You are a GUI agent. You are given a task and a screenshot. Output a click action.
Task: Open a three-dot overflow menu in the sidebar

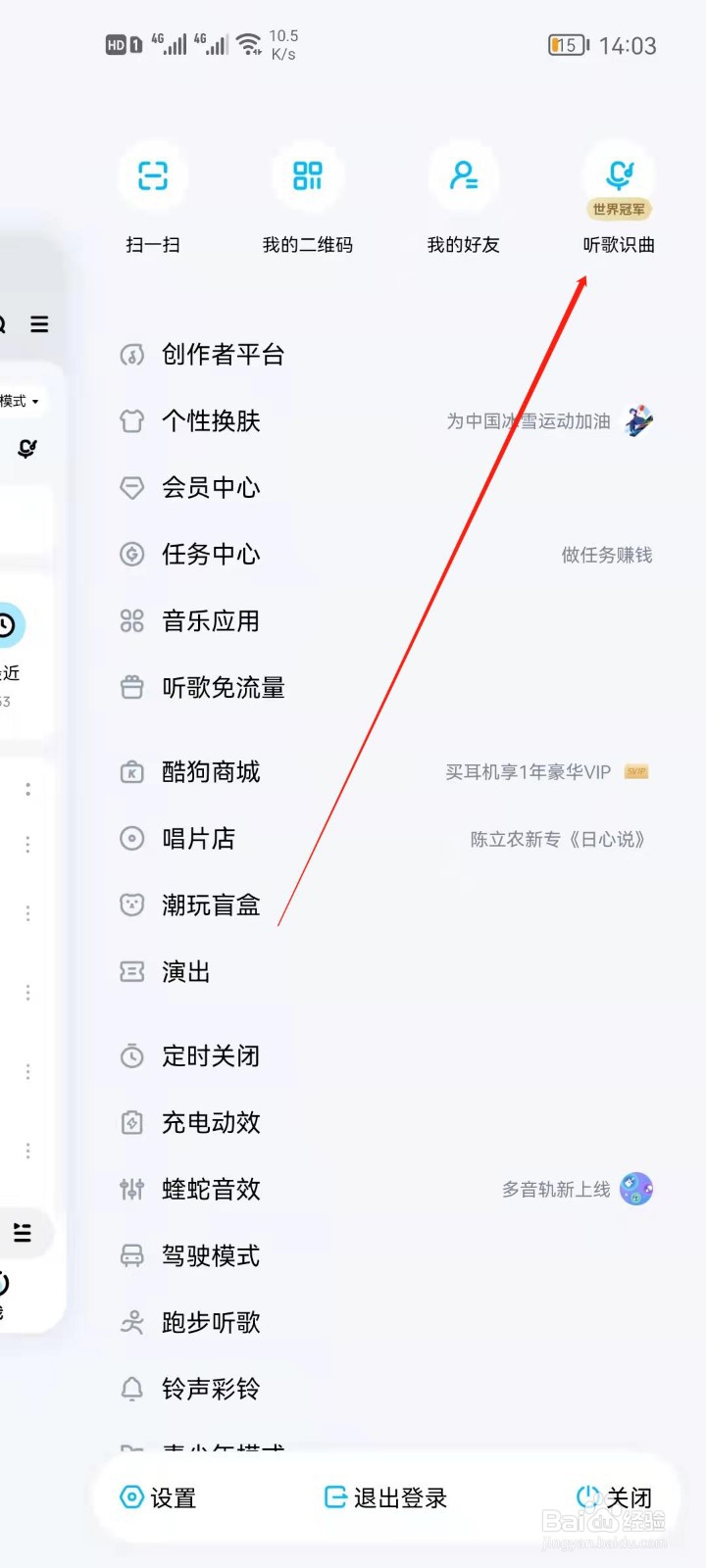coord(27,843)
